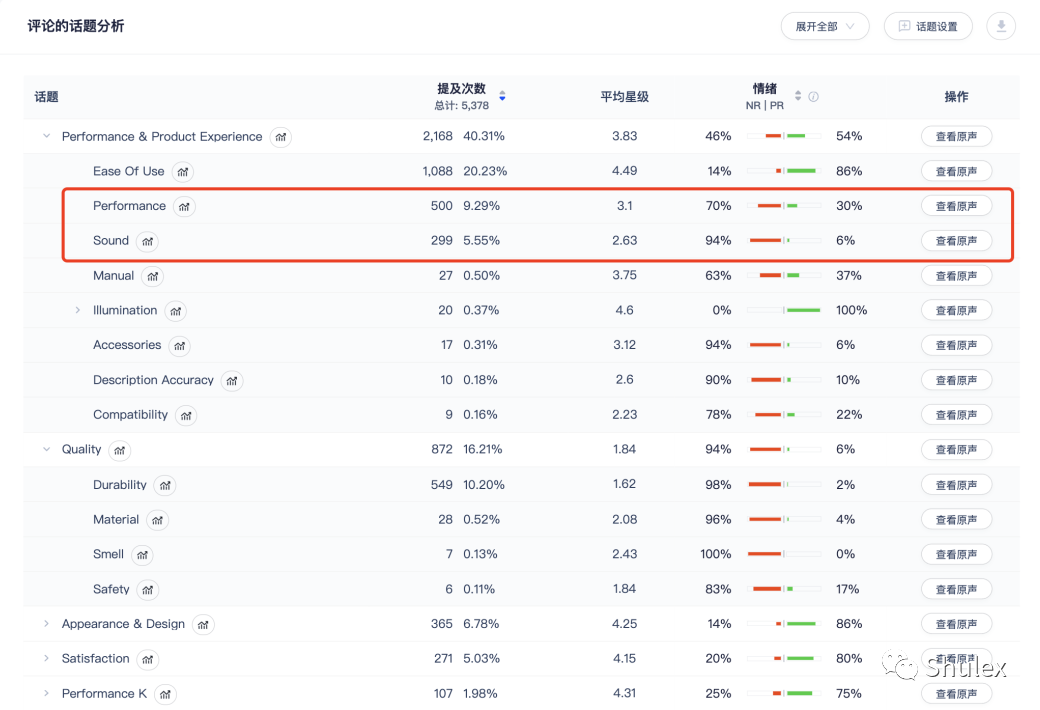Click the info icon beside 情绪 header
The width and height of the screenshot is (1040, 710).
click(x=813, y=96)
